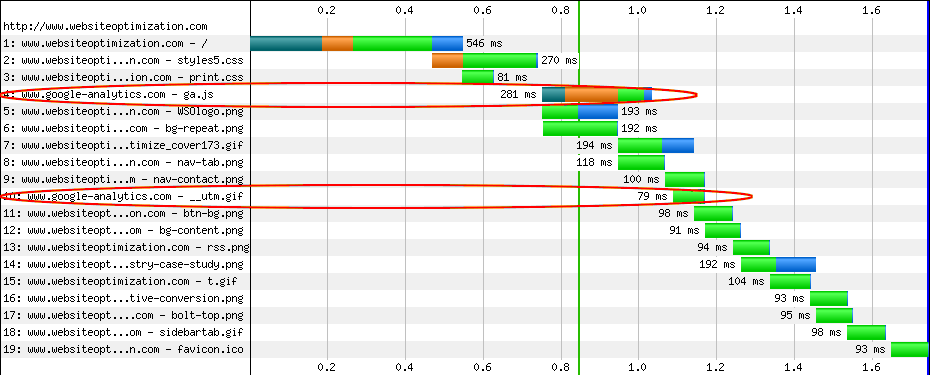Click the blue download segment of row 1 bar
Viewport: 930px width, 375px height.
[x=447, y=43]
